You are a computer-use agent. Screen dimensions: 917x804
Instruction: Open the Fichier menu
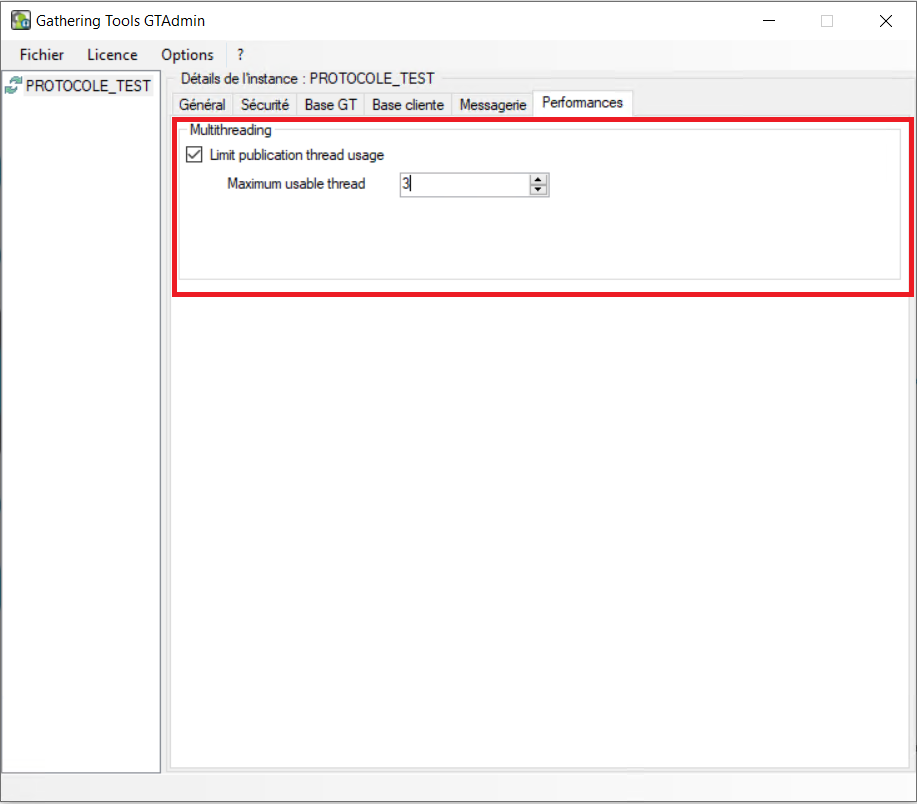click(x=42, y=55)
